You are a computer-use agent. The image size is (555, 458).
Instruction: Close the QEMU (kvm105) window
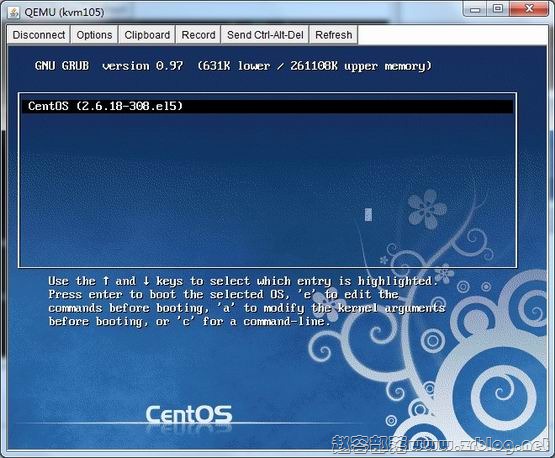point(529,9)
